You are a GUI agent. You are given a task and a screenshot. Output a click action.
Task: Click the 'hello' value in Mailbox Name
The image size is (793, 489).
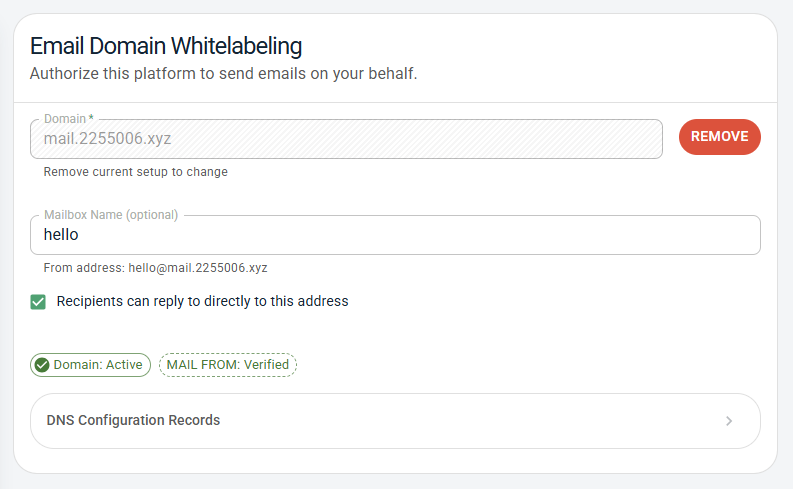61,235
